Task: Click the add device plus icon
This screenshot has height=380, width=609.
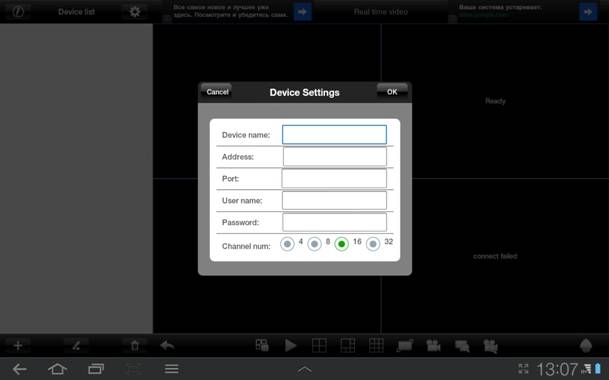Action: coord(18,345)
